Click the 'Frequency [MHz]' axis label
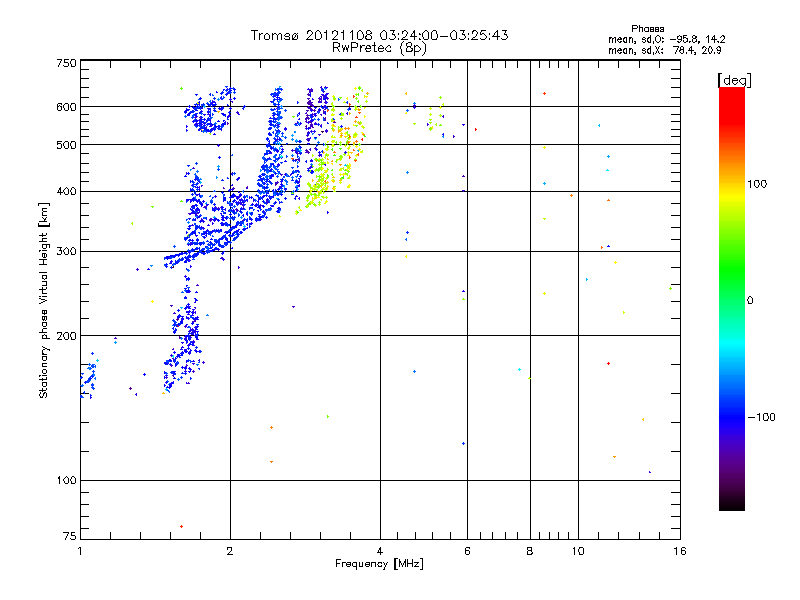This screenshot has width=800, height=600. (x=379, y=564)
